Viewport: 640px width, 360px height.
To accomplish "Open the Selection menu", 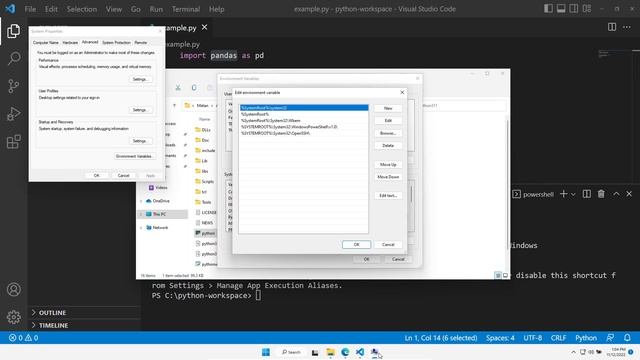I will coord(82,9).
